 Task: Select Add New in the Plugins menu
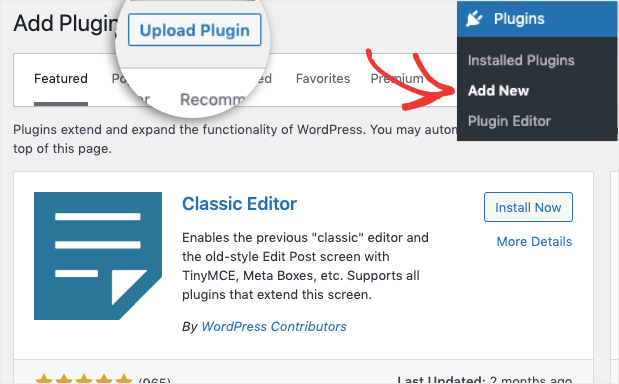[x=499, y=91]
